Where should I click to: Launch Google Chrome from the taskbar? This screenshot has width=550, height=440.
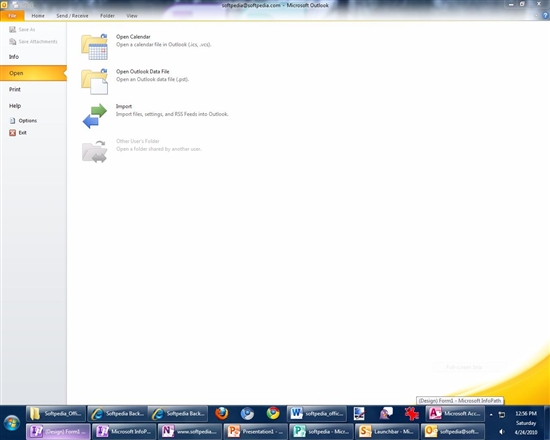[273, 413]
